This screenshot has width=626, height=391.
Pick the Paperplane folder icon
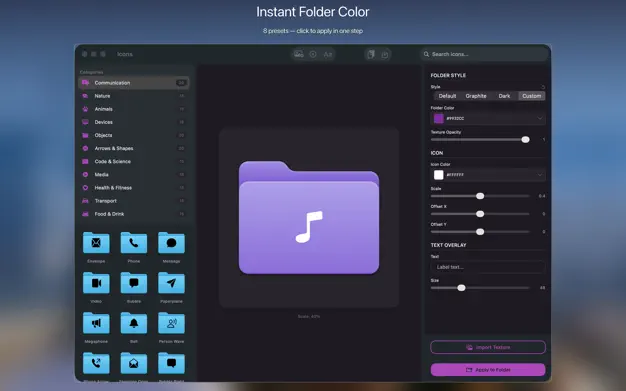coord(171,283)
